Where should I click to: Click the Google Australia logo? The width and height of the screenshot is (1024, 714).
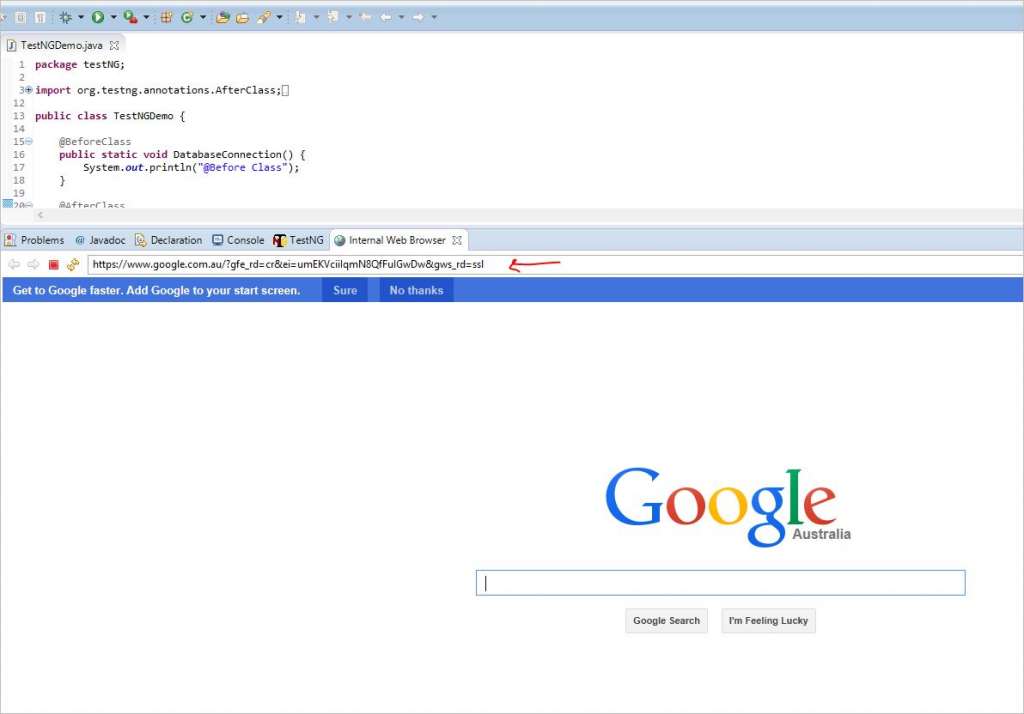point(728,506)
